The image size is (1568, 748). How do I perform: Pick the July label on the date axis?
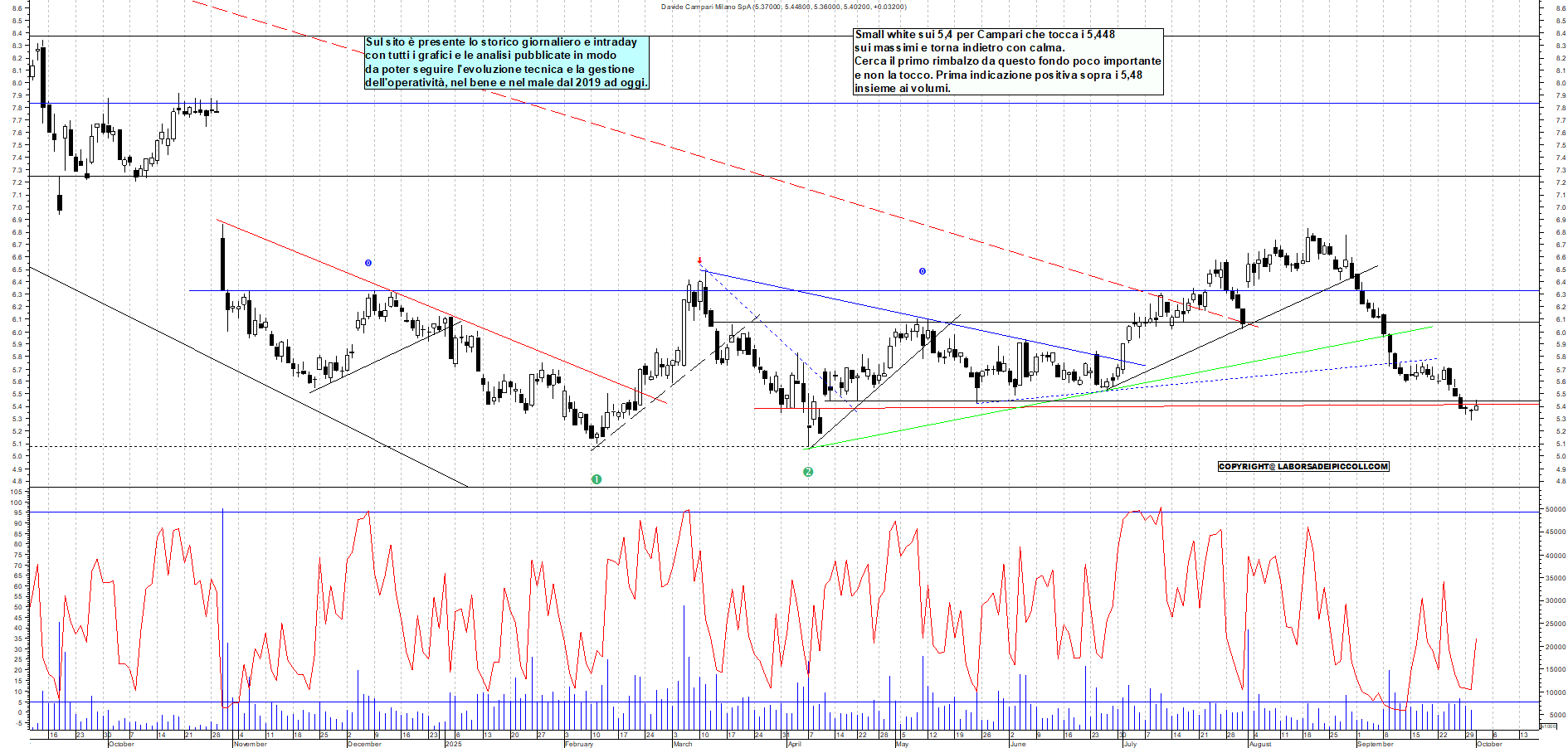pyautogui.click(x=1129, y=744)
